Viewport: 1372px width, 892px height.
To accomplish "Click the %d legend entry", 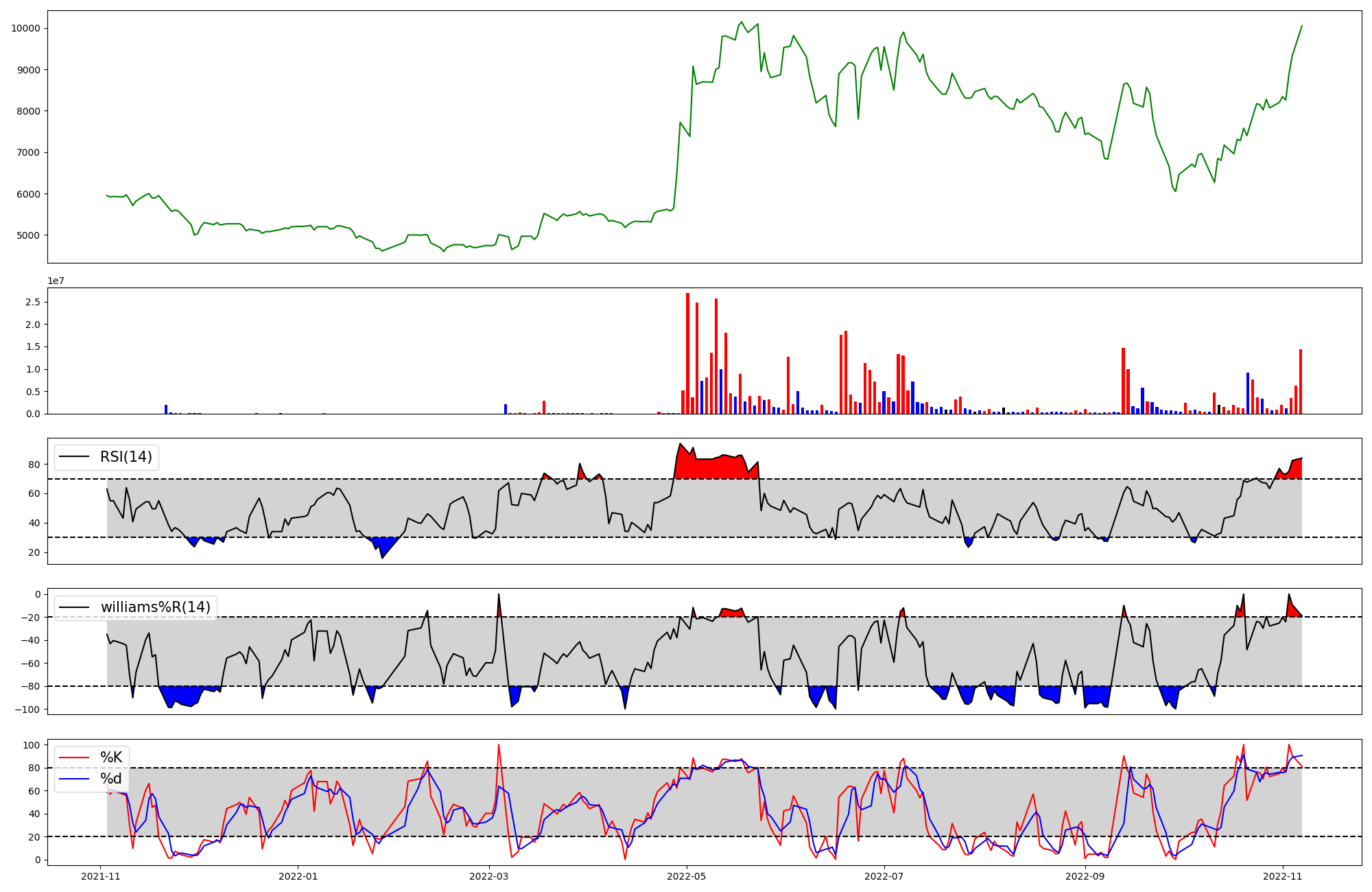I will [111, 779].
